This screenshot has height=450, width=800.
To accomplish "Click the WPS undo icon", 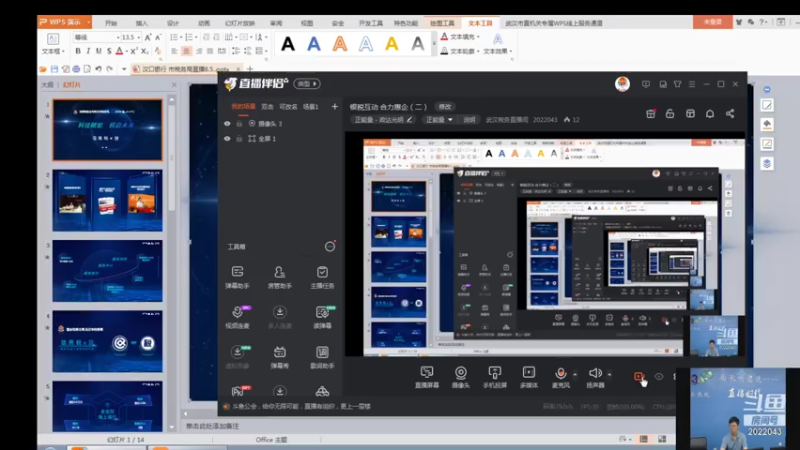I will pyautogui.click(x=98, y=68).
